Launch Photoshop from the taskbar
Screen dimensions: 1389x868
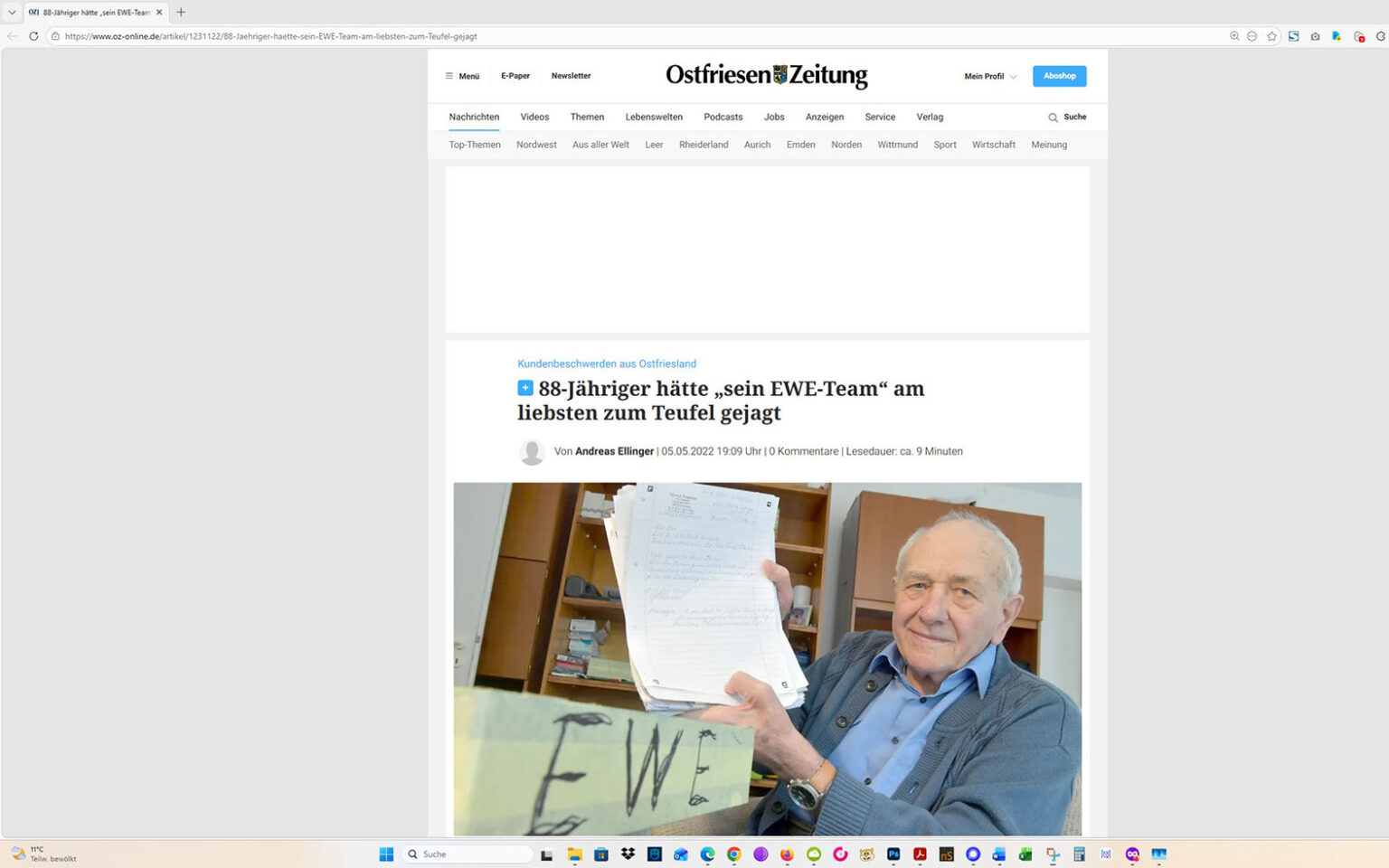pyautogui.click(x=893, y=854)
